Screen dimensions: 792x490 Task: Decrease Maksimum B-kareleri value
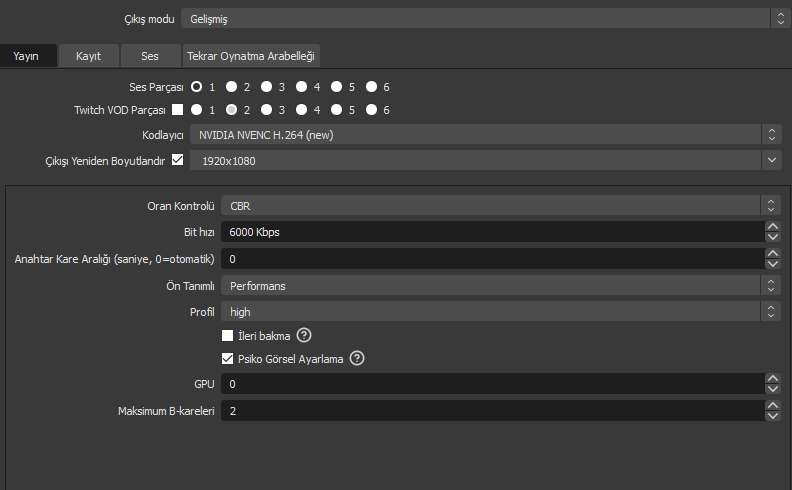pyautogui.click(x=773, y=416)
